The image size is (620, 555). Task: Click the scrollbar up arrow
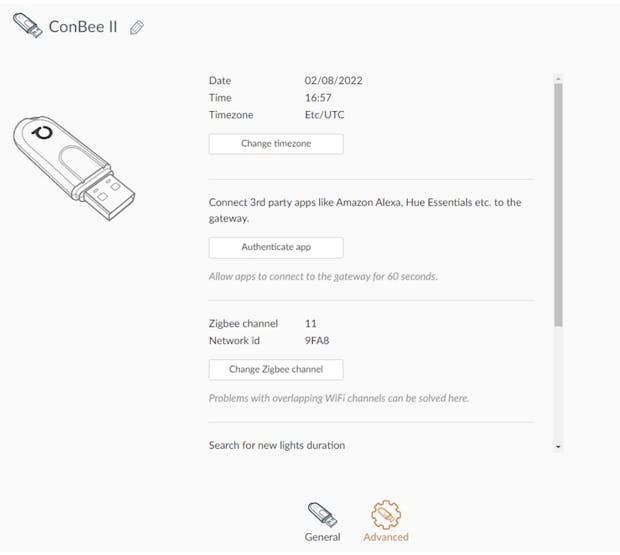[x=558, y=78]
